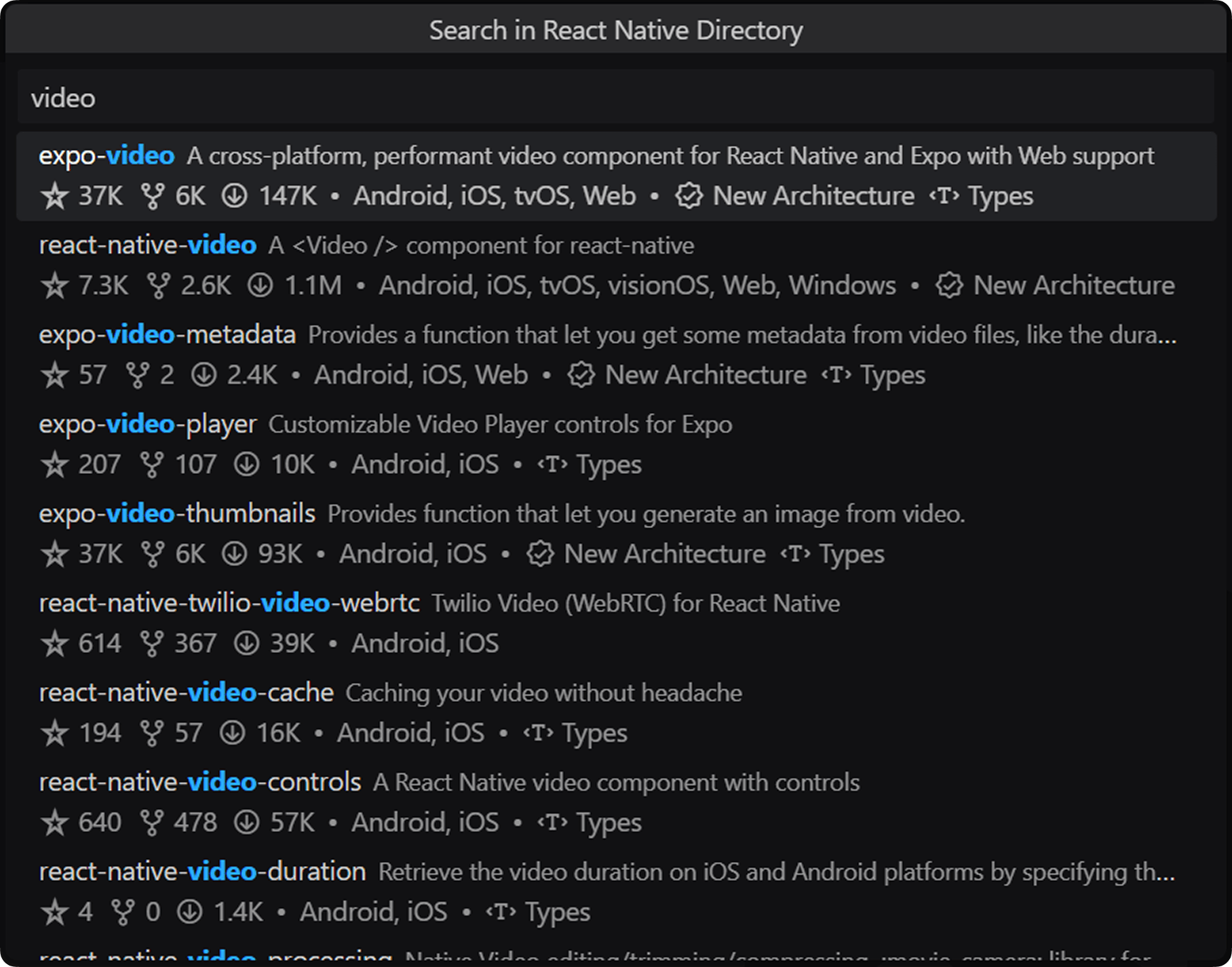Click New Architecture badge icon on react-native-video

coord(949,285)
